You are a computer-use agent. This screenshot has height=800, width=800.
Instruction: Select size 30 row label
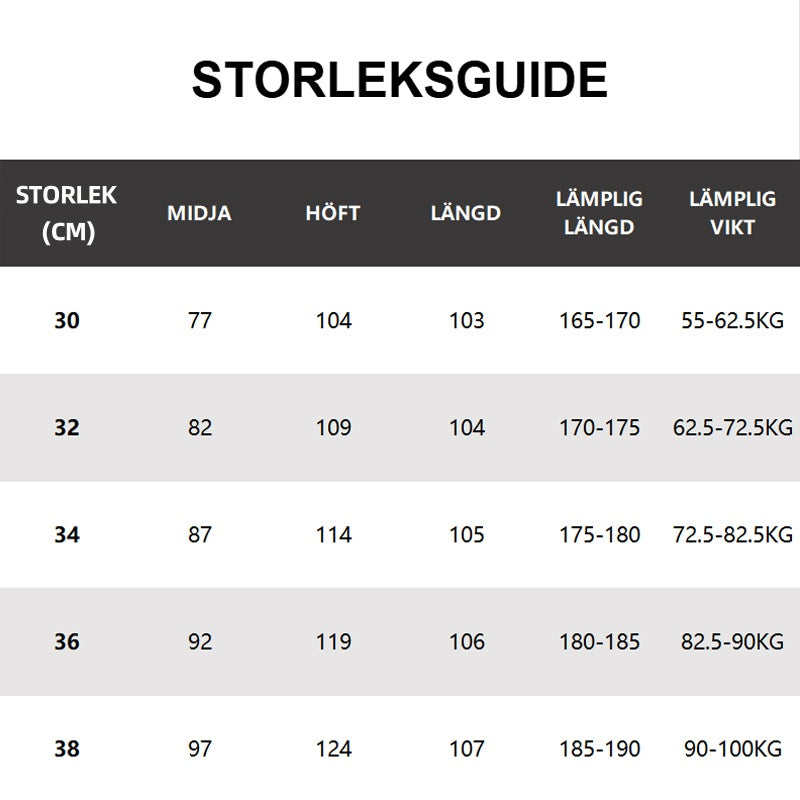click(66, 321)
